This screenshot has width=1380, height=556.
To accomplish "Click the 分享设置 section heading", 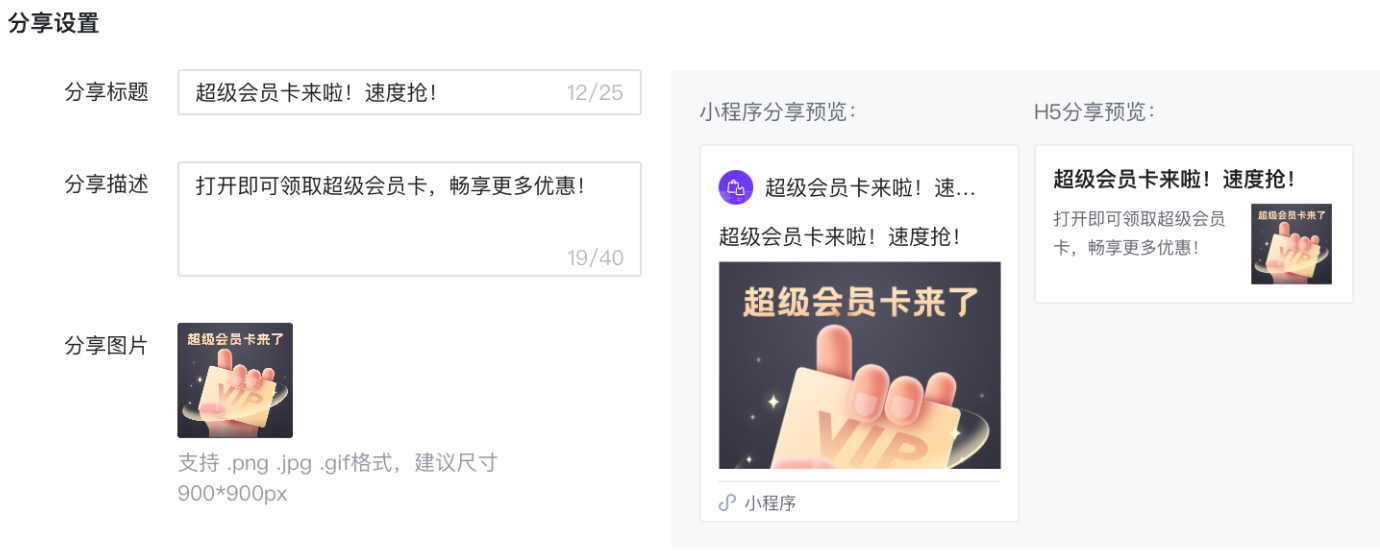I will (x=54, y=24).
